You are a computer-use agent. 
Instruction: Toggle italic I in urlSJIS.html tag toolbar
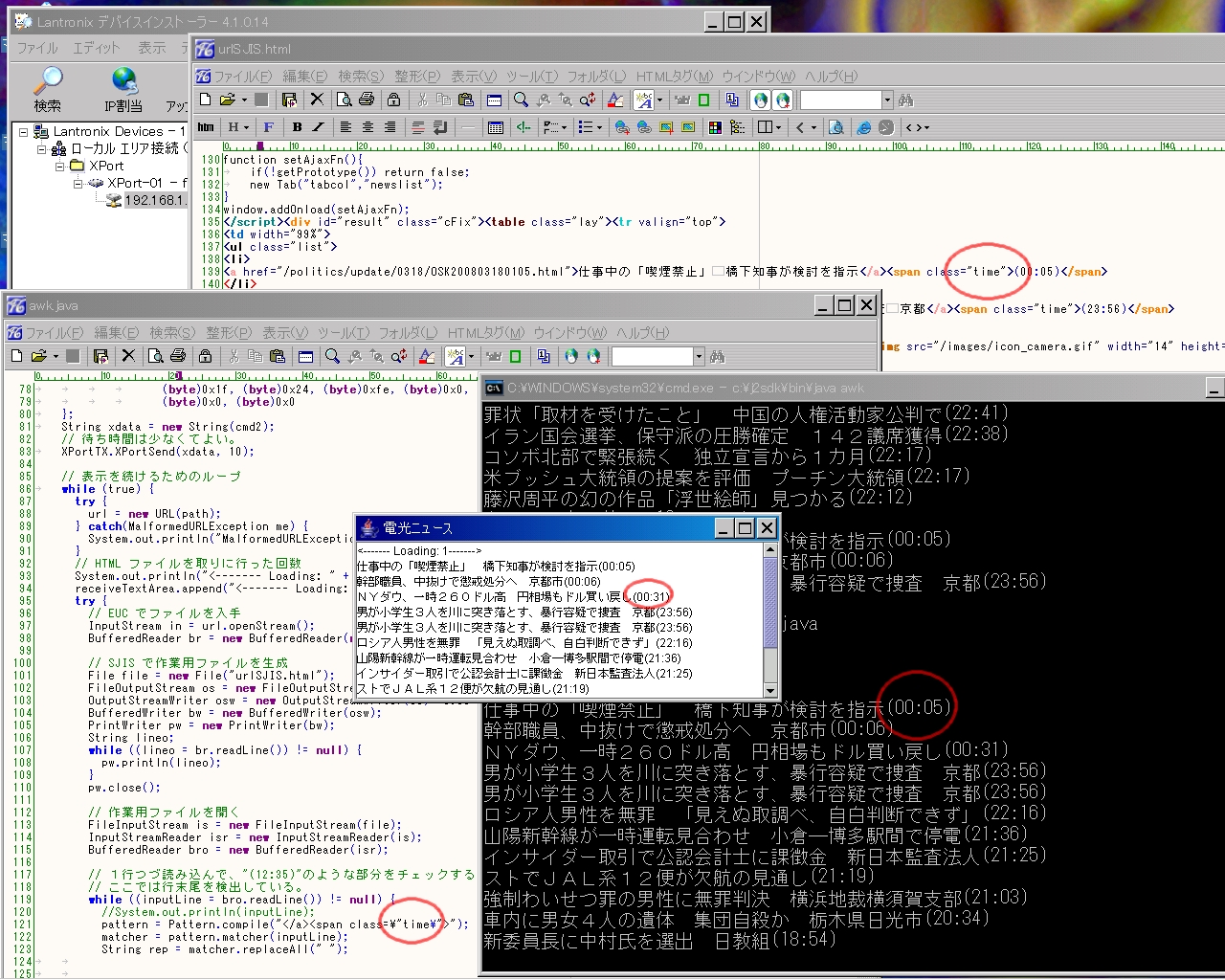(x=319, y=127)
